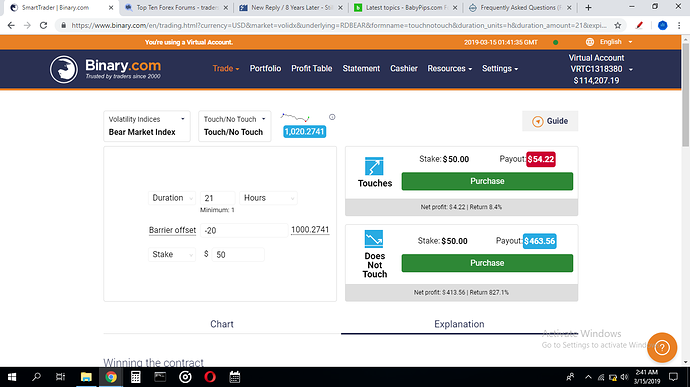Image resolution: width=690 pixels, height=387 pixels.
Task: Open the orange help question mark bubble
Action: [662, 348]
